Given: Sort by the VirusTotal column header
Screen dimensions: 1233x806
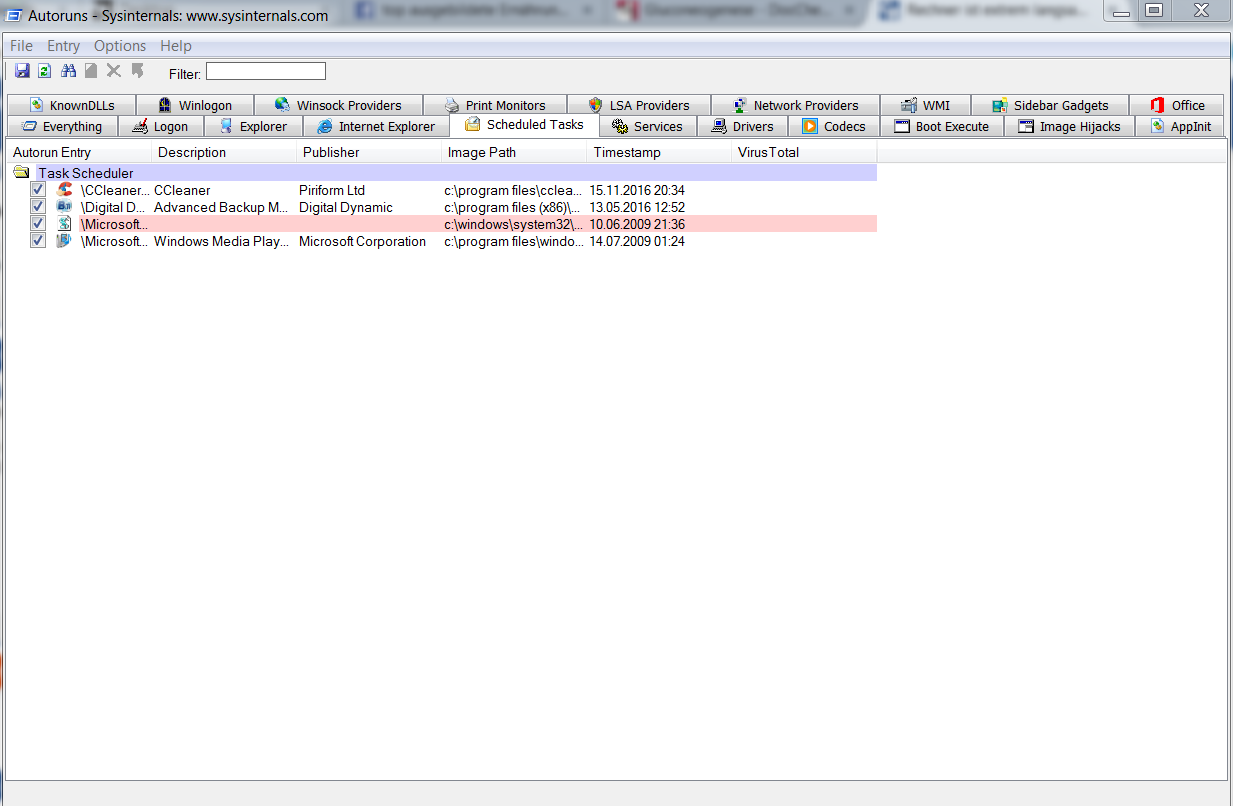Looking at the screenshot, I should 805,152.
